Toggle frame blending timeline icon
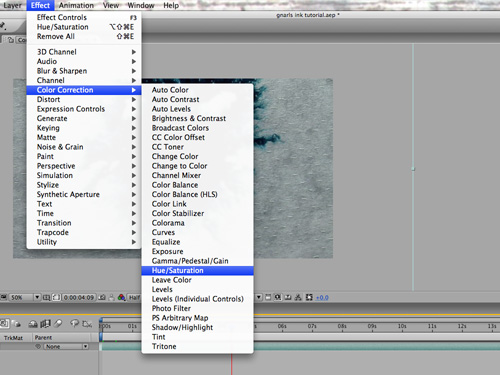The height and width of the screenshot is (375, 500). [x=45, y=323]
